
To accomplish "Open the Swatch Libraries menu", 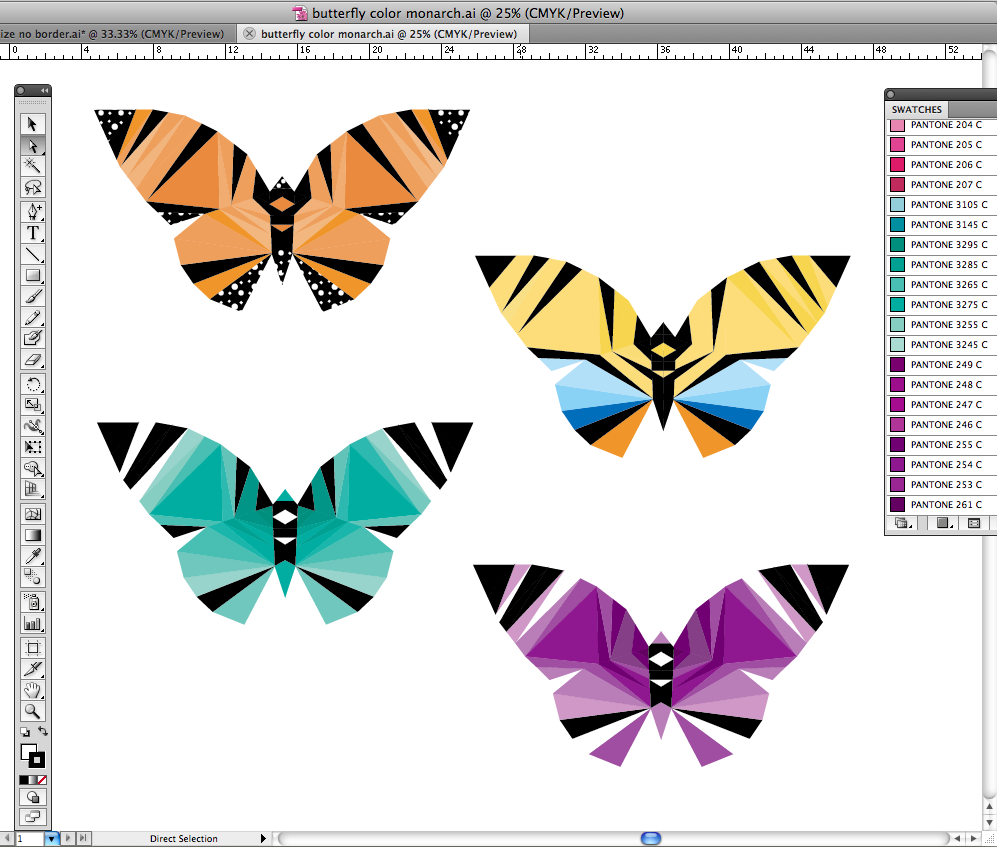I will 902,523.
